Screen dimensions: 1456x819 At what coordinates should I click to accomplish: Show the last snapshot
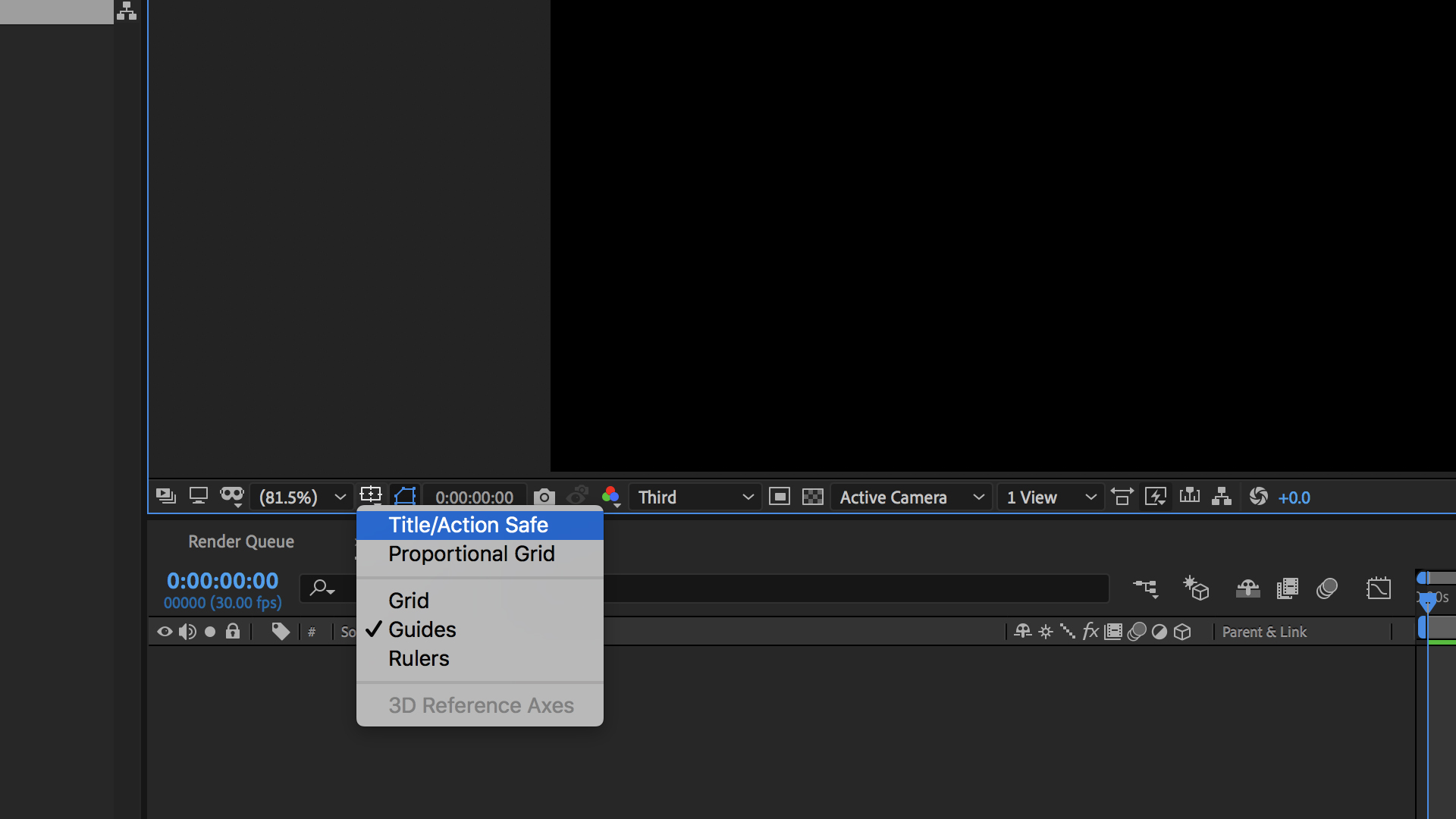pos(579,497)
